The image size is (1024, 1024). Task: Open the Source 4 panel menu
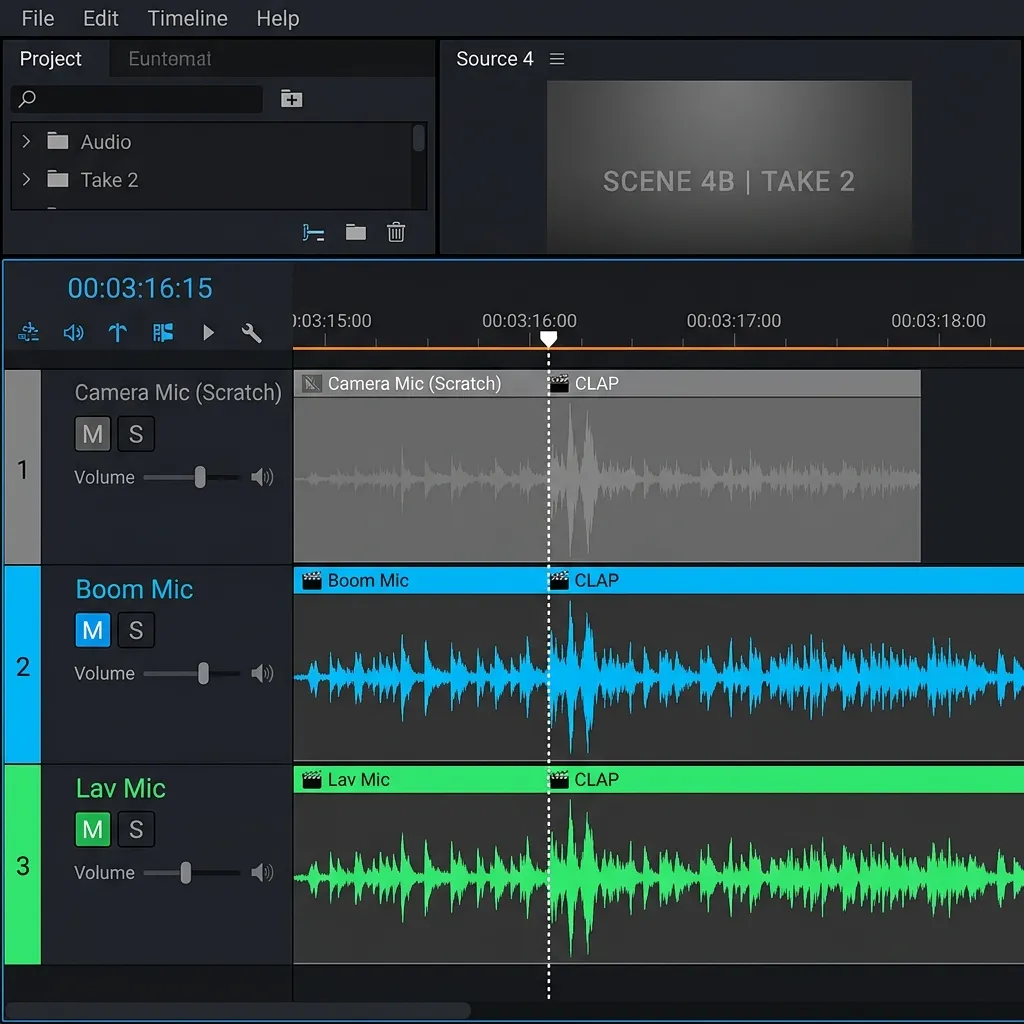(557, 59)
